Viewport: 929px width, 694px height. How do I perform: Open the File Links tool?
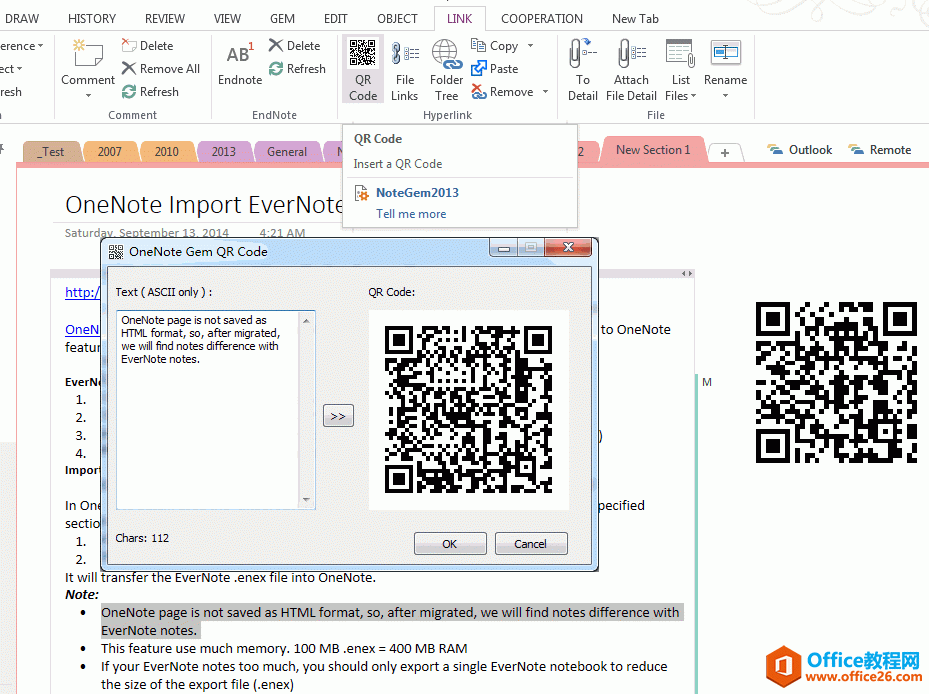point(404,68)
